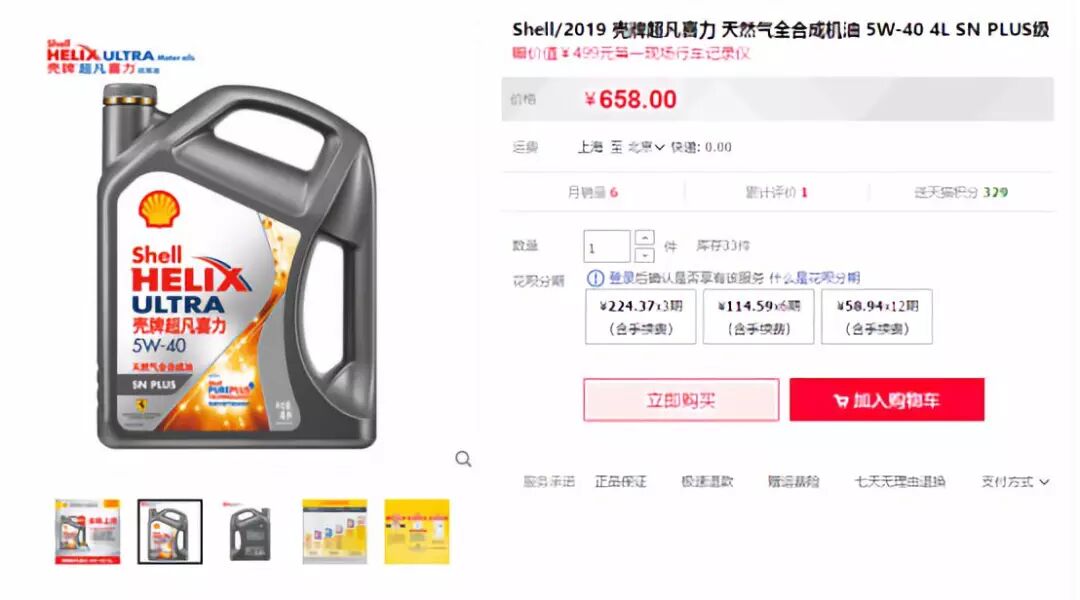Viewport: 1080px width, 600px height.
Task: Select the last yellow thumbnail image
Action: 417,532
